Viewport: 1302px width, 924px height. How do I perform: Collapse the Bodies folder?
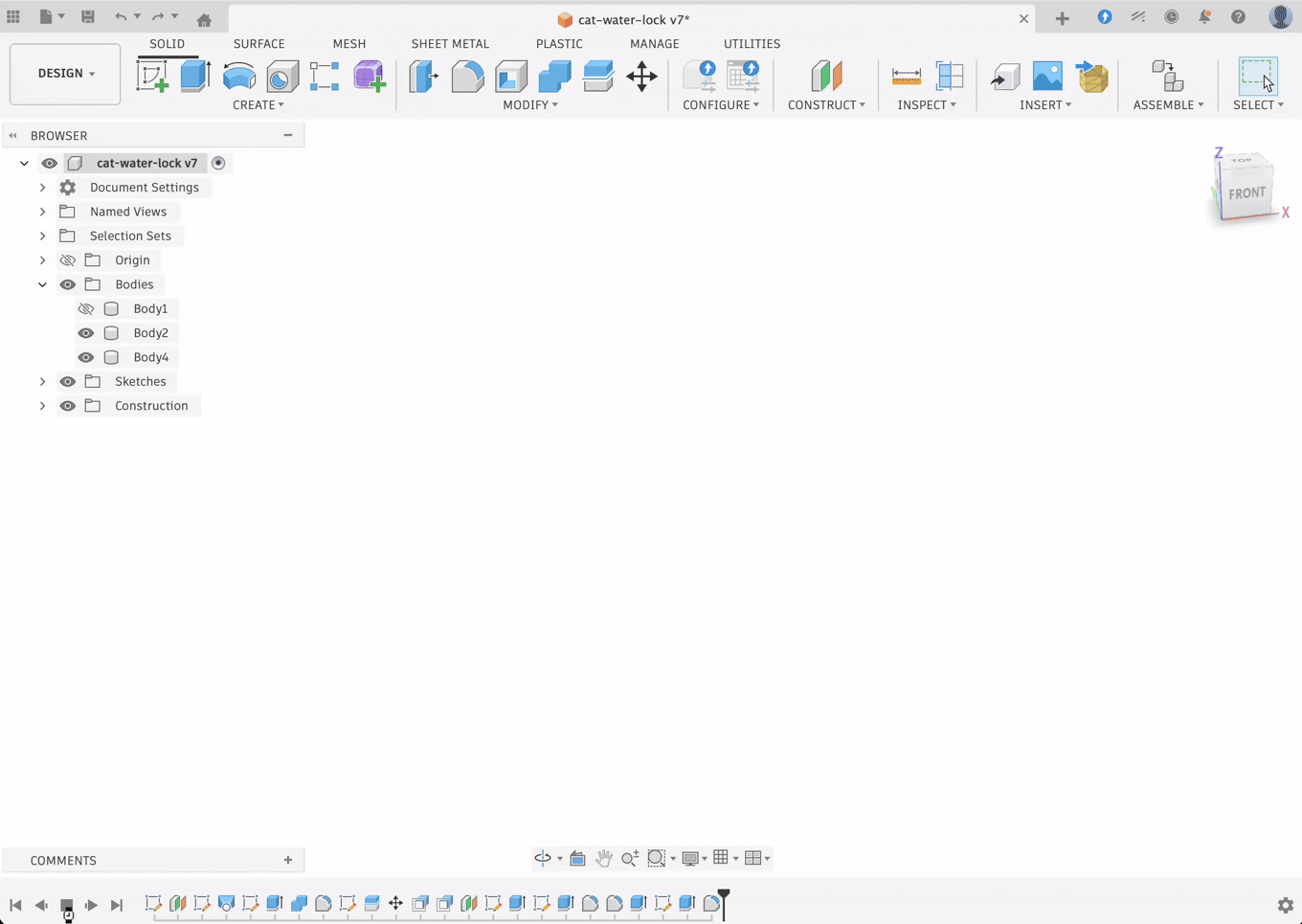(x=42, y=284)
